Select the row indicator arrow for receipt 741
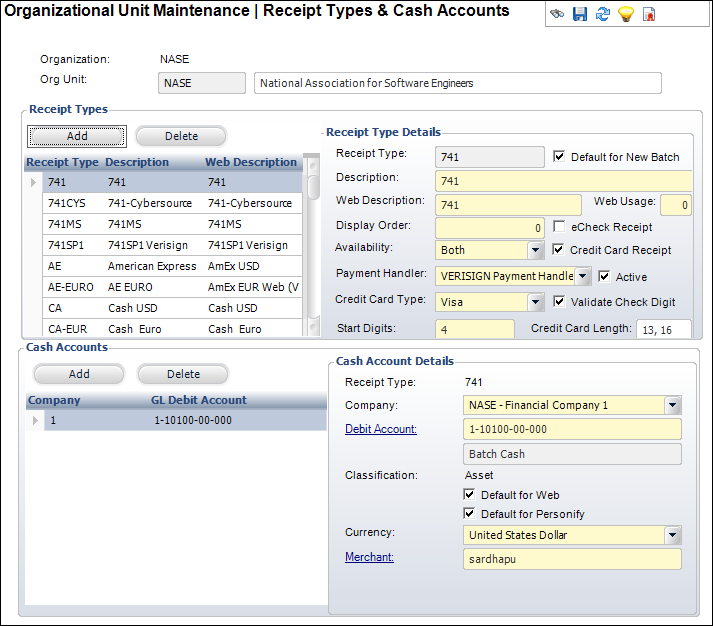Viewport: 713px width, 626px height. coord(35,182)
